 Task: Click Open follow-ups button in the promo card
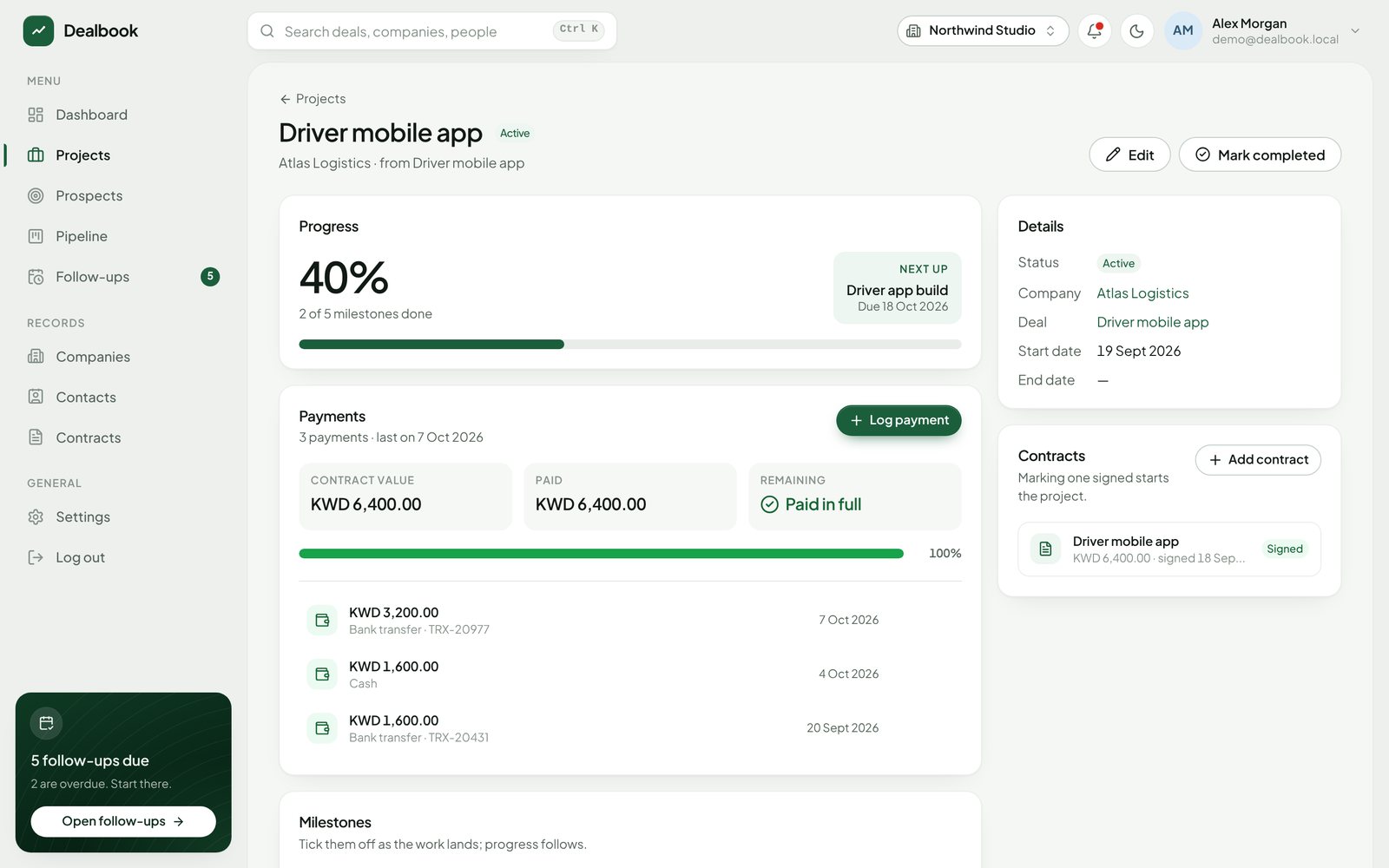(x=123, y=821)
